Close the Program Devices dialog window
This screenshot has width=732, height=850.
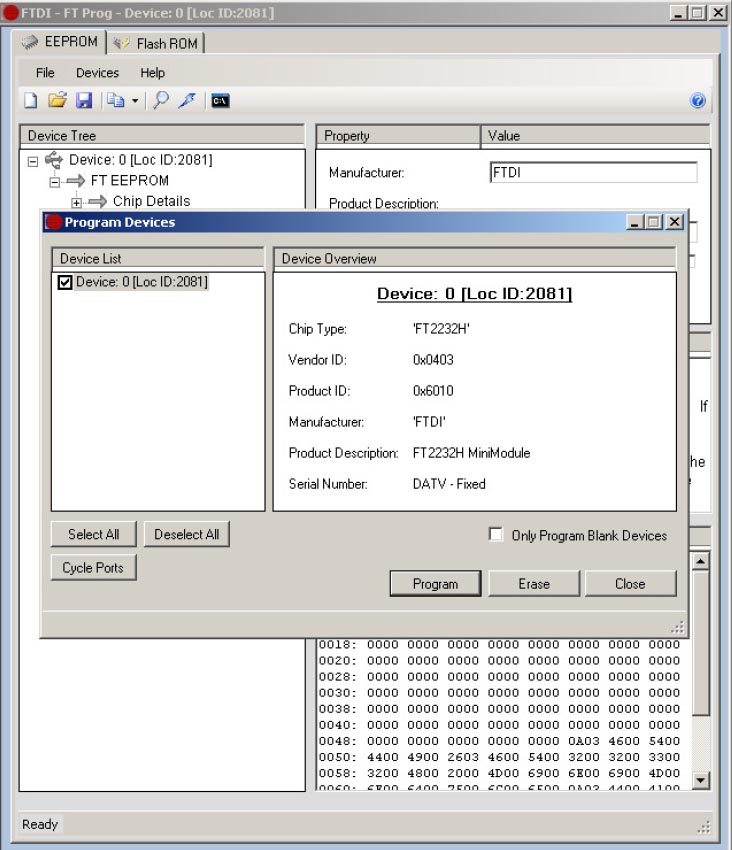point(674,222)
